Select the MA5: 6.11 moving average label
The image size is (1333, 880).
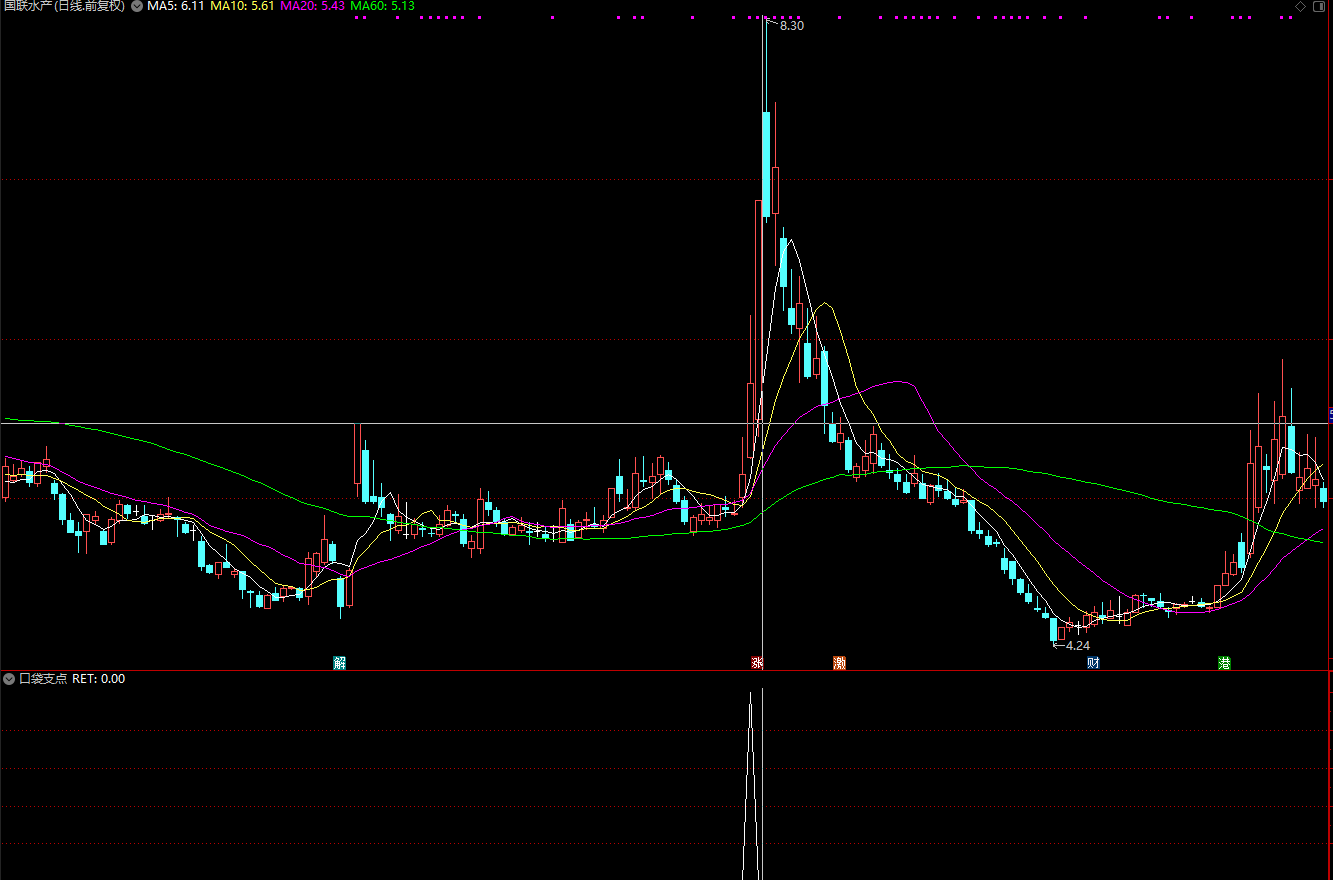[x=176, y=6]
